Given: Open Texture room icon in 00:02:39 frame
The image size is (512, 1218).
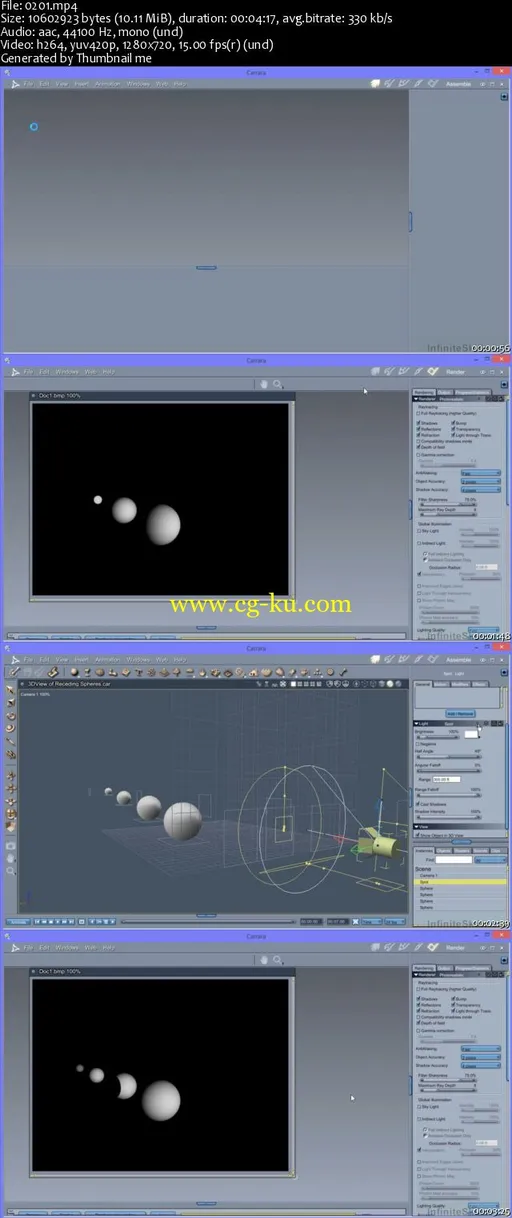Looking at the screenshot, I should coord(418,660).
